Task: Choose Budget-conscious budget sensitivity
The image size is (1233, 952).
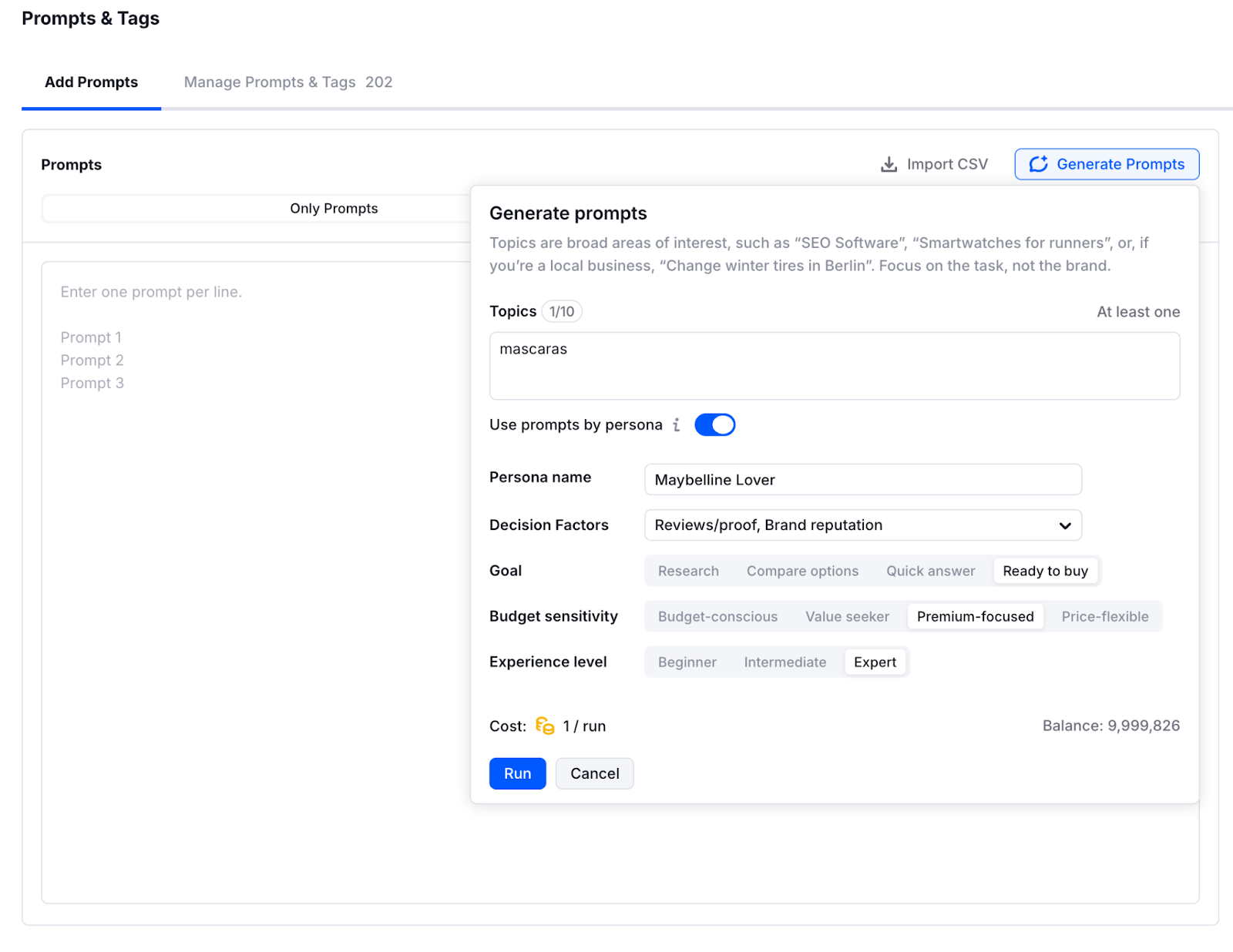Action: point(717,616)
